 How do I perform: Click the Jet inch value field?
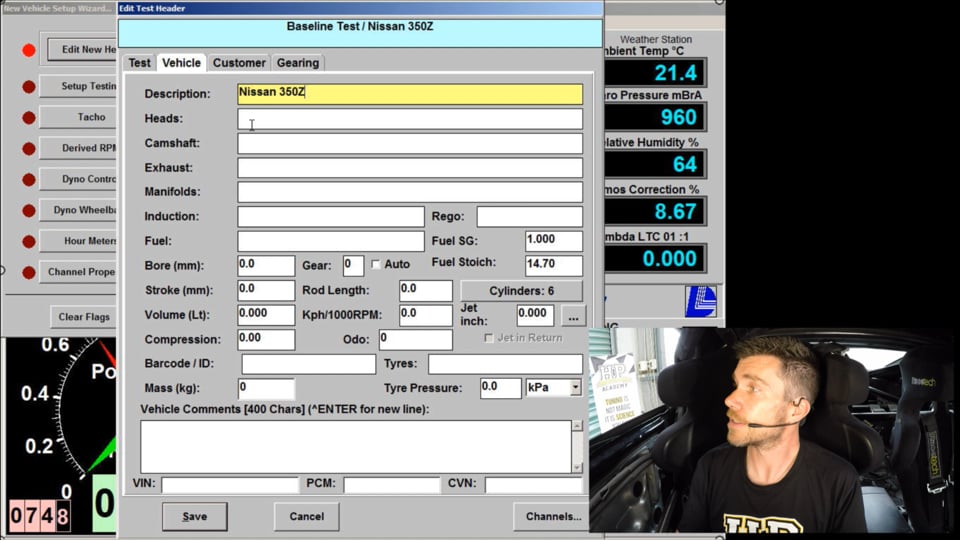(535, 315)
